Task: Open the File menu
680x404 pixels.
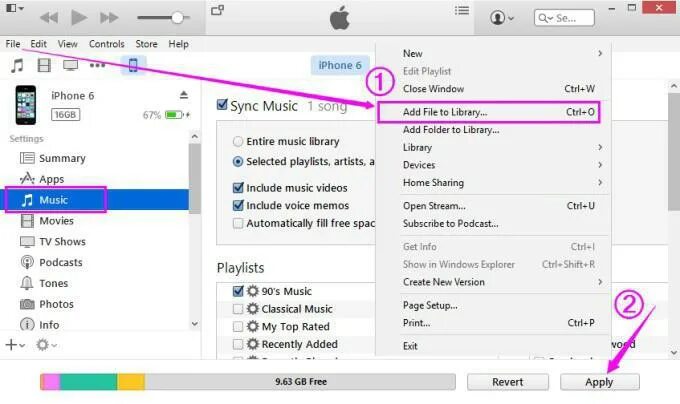Action: [13, 44]
